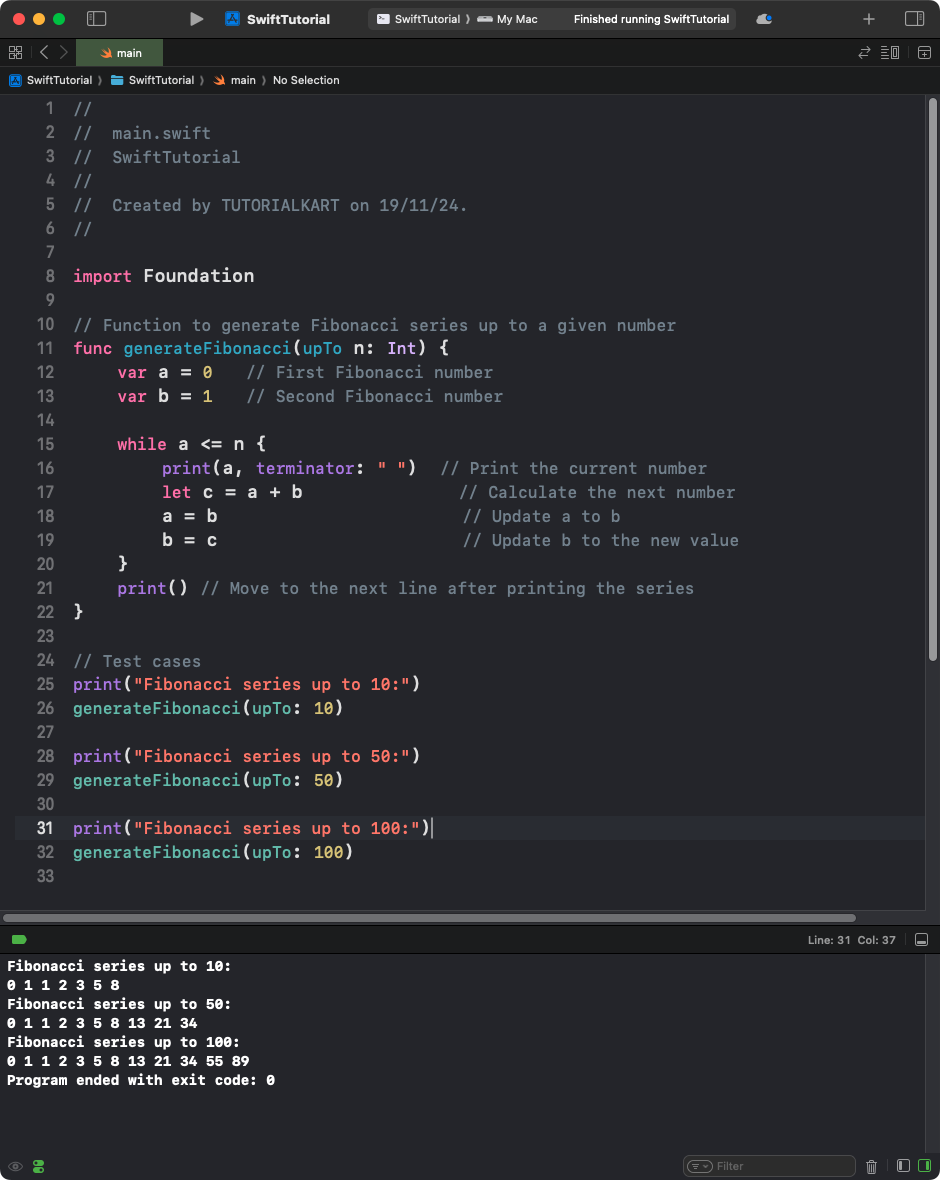This screenshot has width=940, height=1180.
Task: Toggle the variables view in the console area
Action: [903, 1166]
